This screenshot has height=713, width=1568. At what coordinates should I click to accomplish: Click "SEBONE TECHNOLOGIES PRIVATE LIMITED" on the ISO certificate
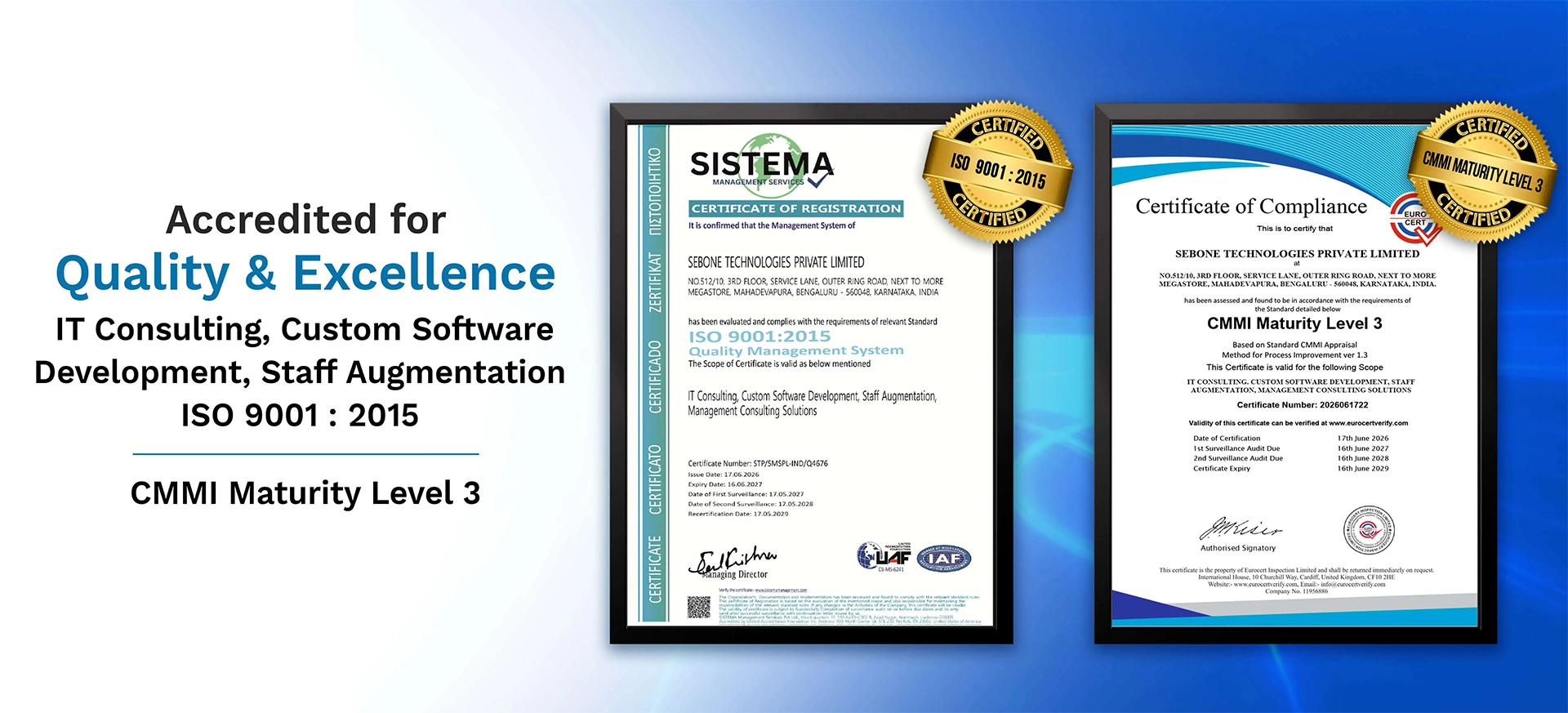tap(776, 262)
